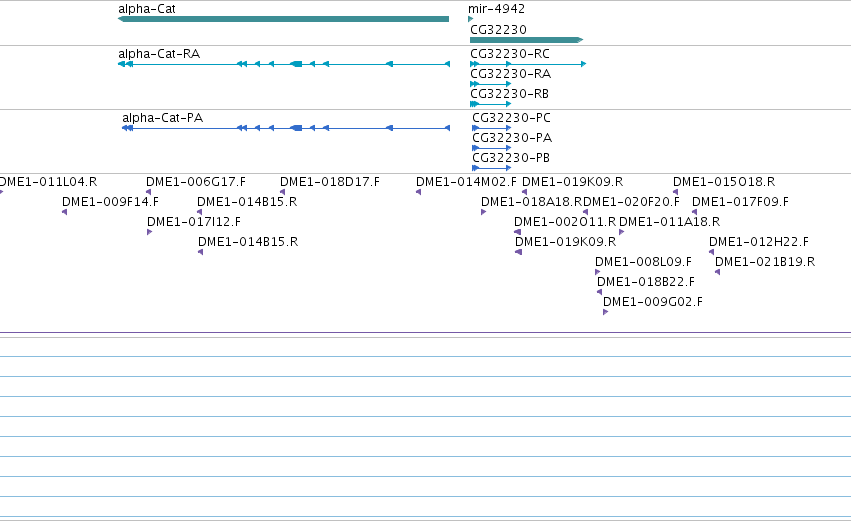Click the DME1-020F20.F label
Viewport: 851px width, 521px height.
(631, 202)
